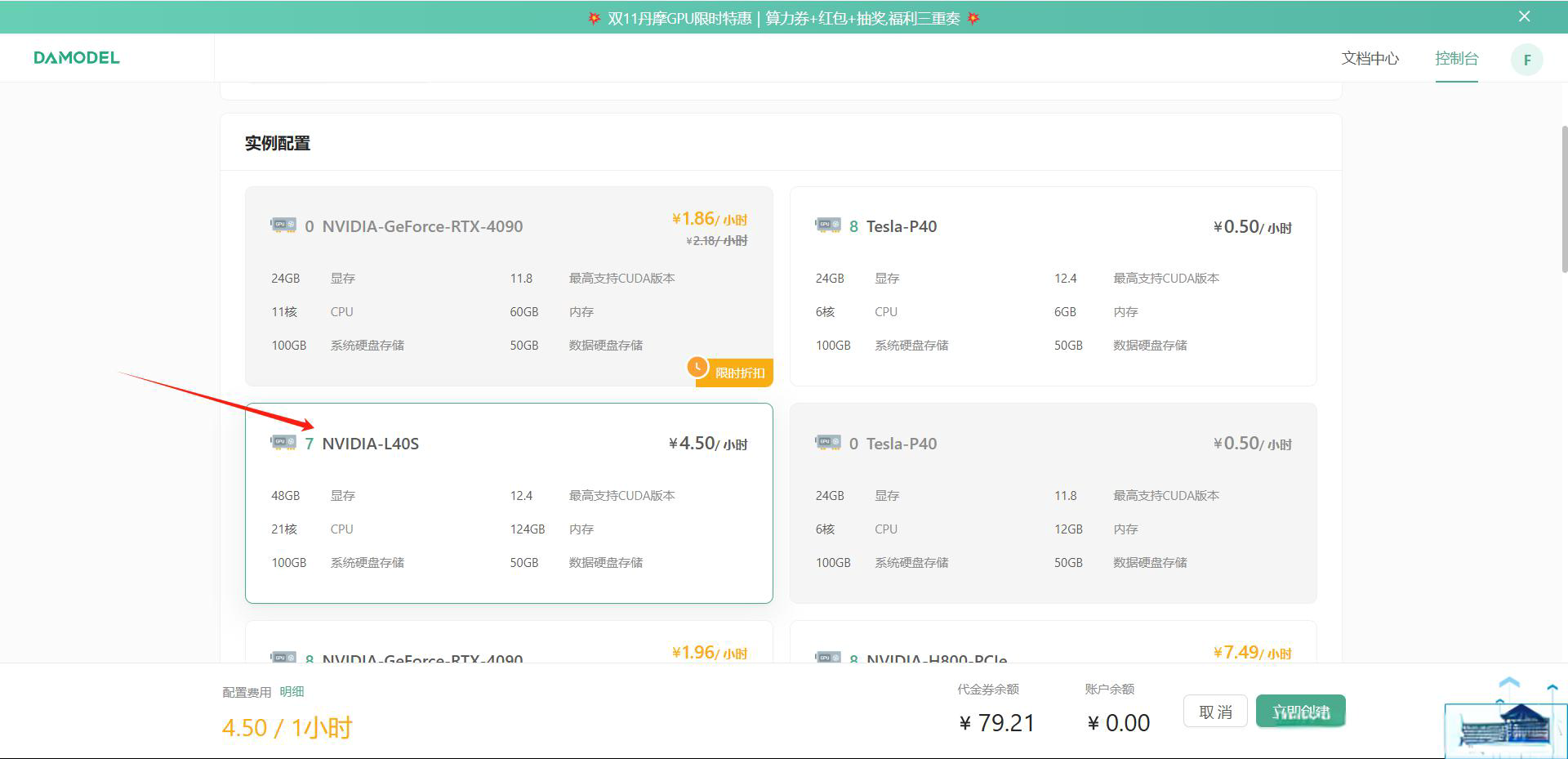Click the GPU icon on the RTX-4090 ¥1.86 card
Screen dimensions: 1568x759
tap(283, 225)
